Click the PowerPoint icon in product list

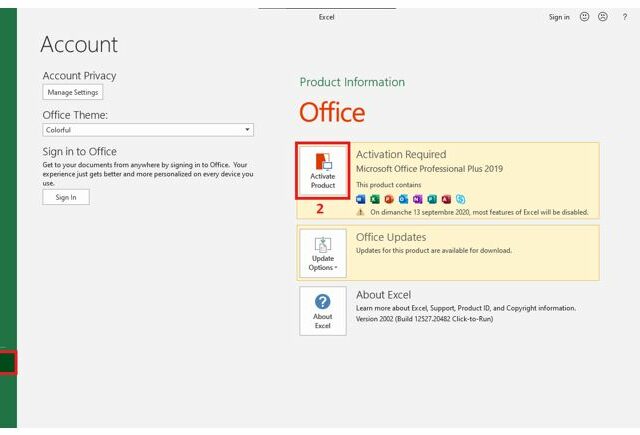pos(389,199)
